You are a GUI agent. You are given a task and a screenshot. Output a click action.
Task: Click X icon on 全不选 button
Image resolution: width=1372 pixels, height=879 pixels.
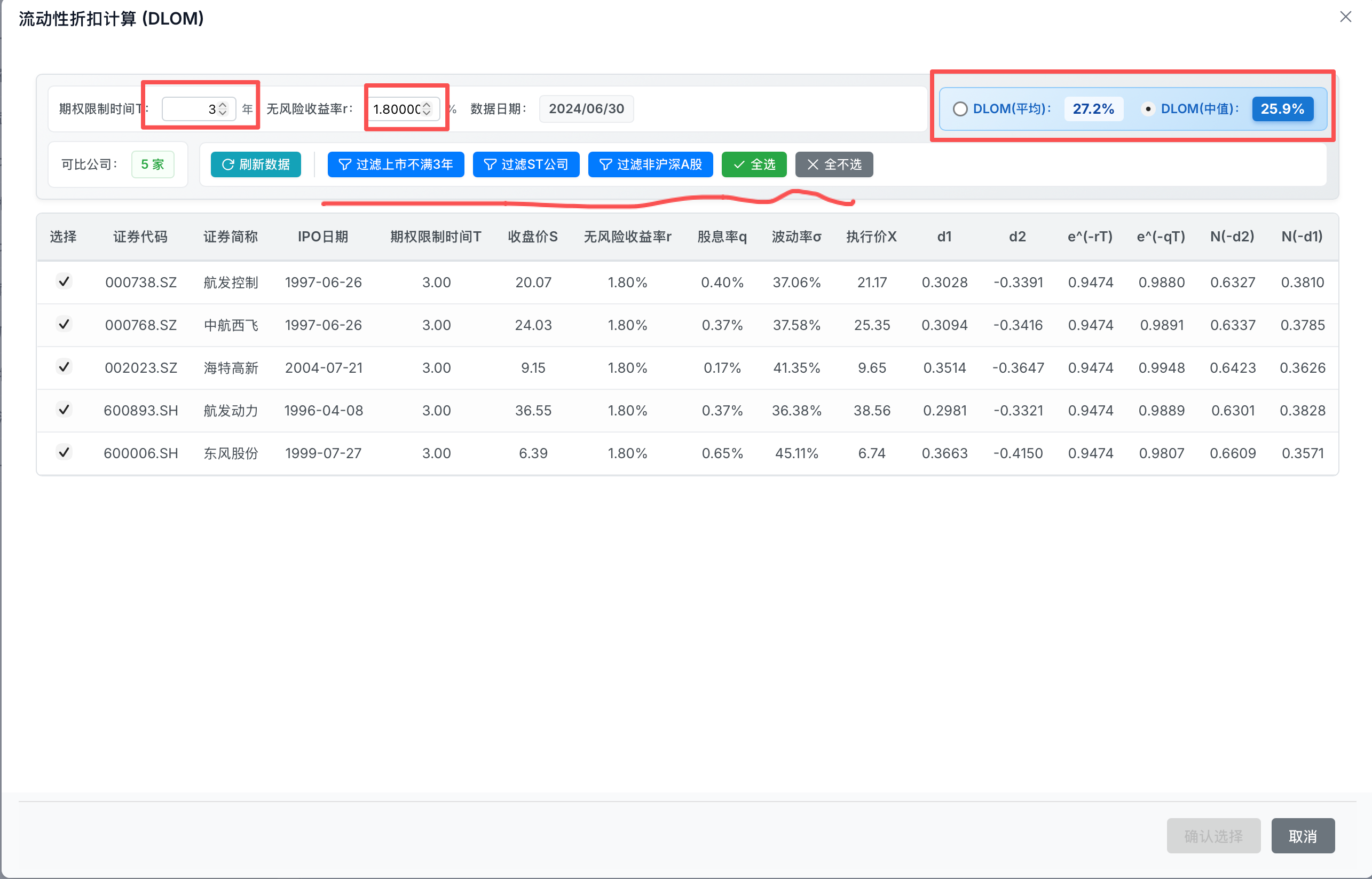813,164
